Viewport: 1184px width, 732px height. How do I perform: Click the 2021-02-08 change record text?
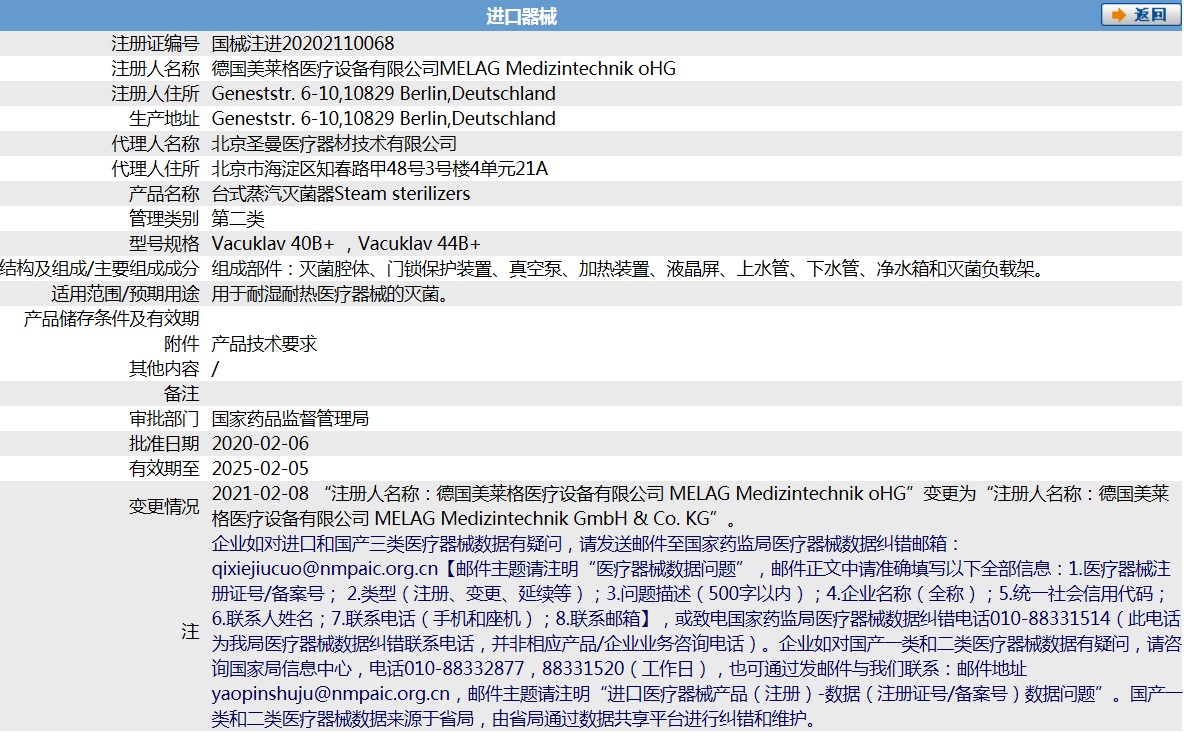[x=690, y=506]
